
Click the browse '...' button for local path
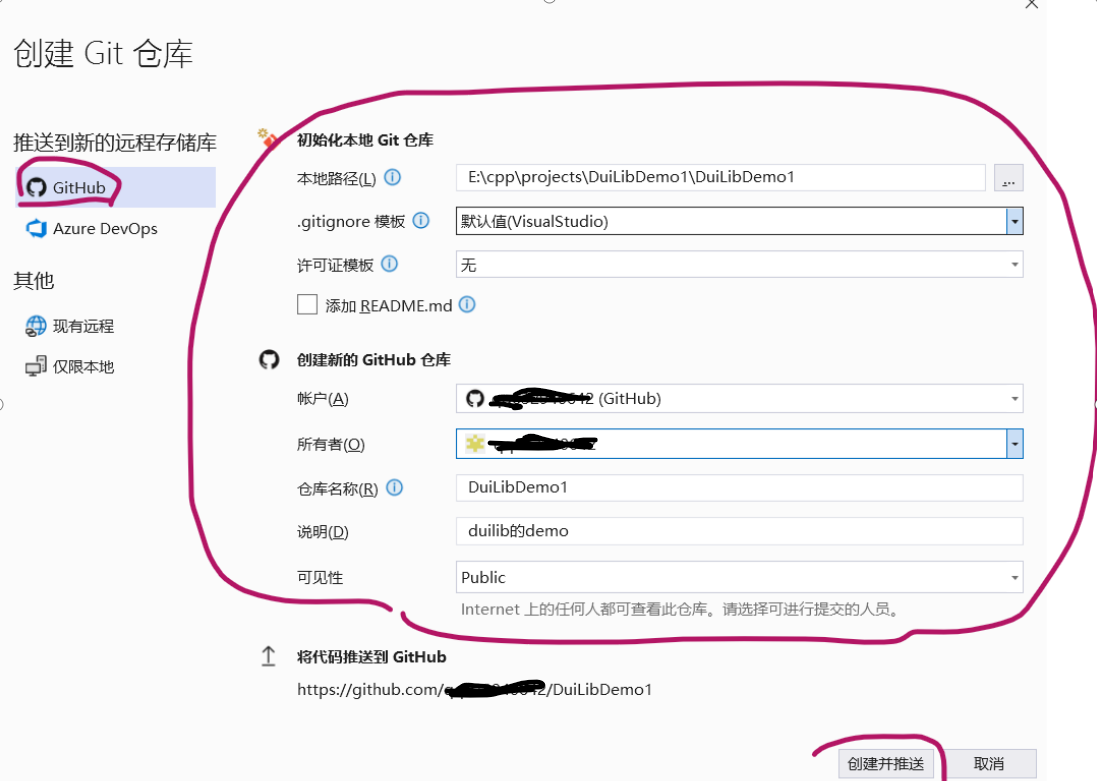[1009, 178]
